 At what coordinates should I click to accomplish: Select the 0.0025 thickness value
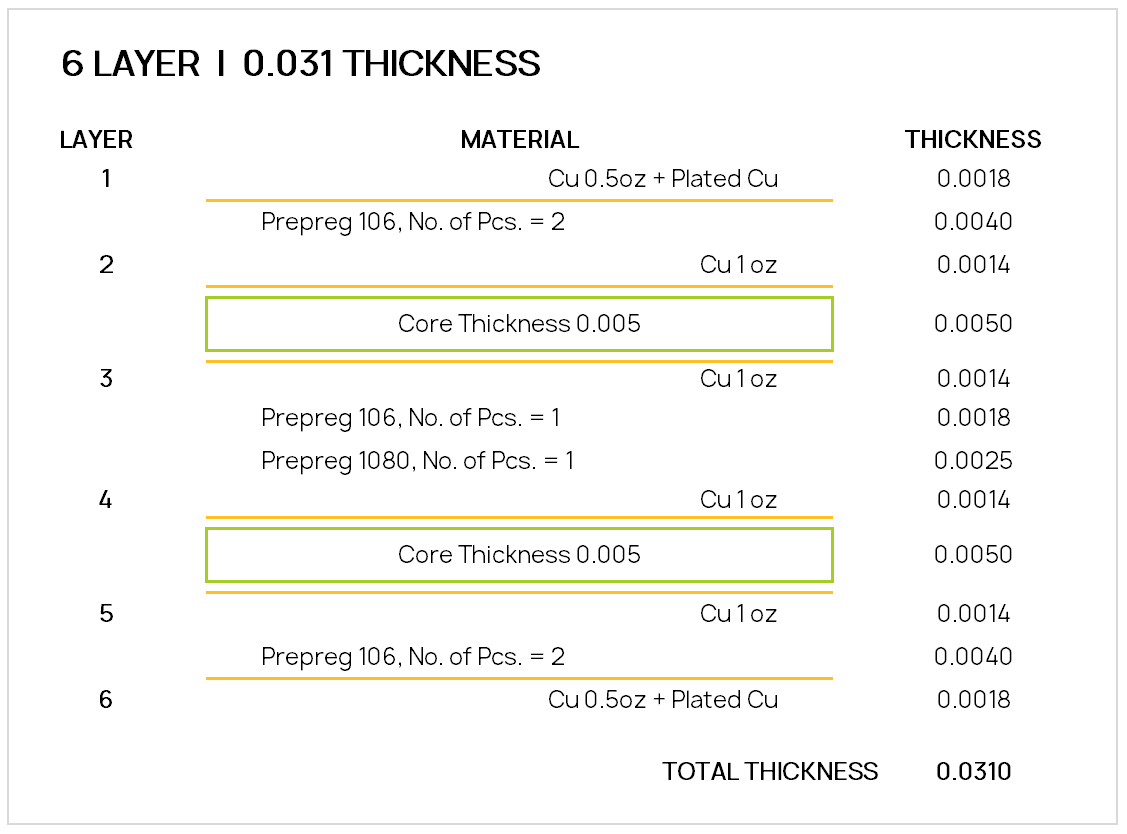[973, 461]
